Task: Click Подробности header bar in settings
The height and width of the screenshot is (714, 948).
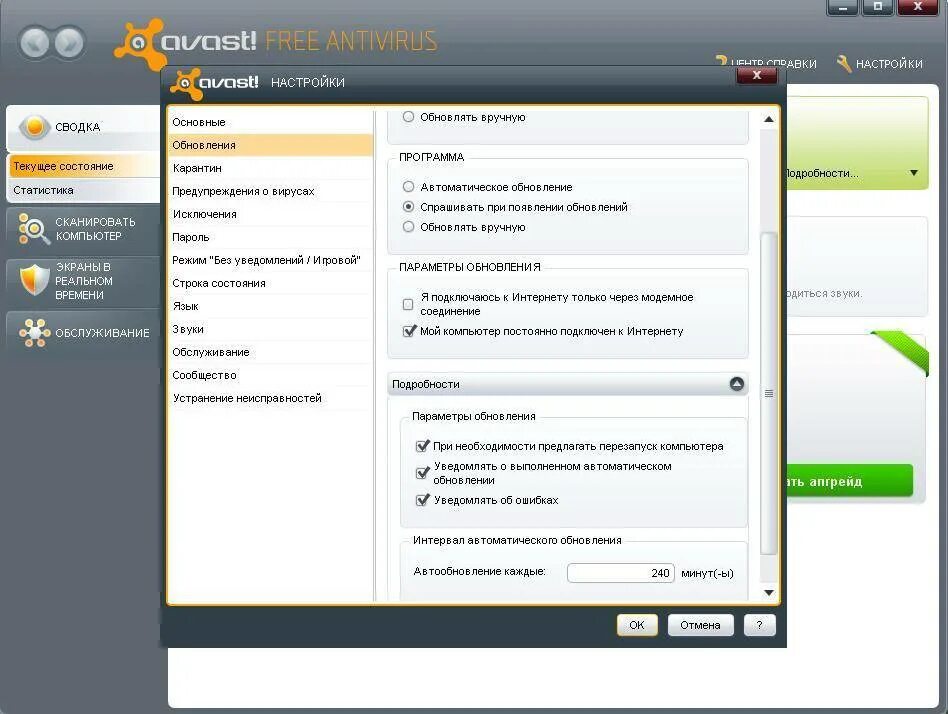Action: pyautogui.click(x=568, y=384)
